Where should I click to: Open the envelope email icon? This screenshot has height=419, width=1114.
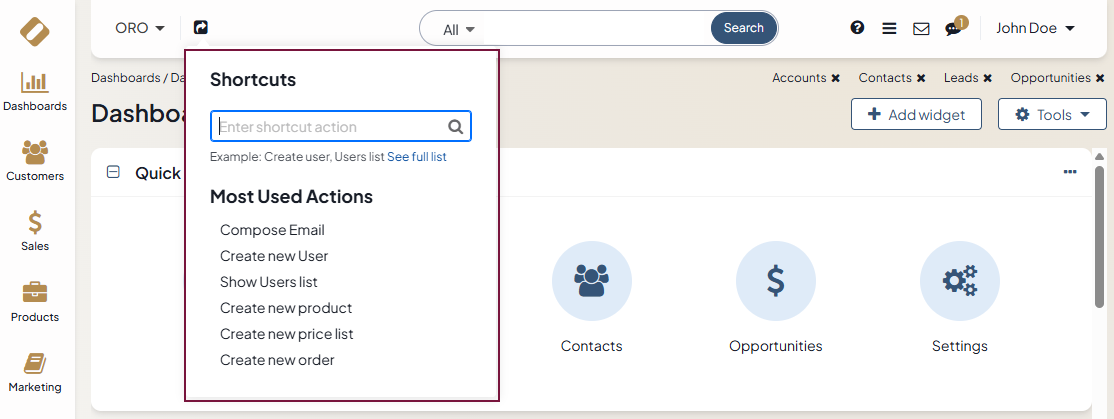(x=921, y=29)
